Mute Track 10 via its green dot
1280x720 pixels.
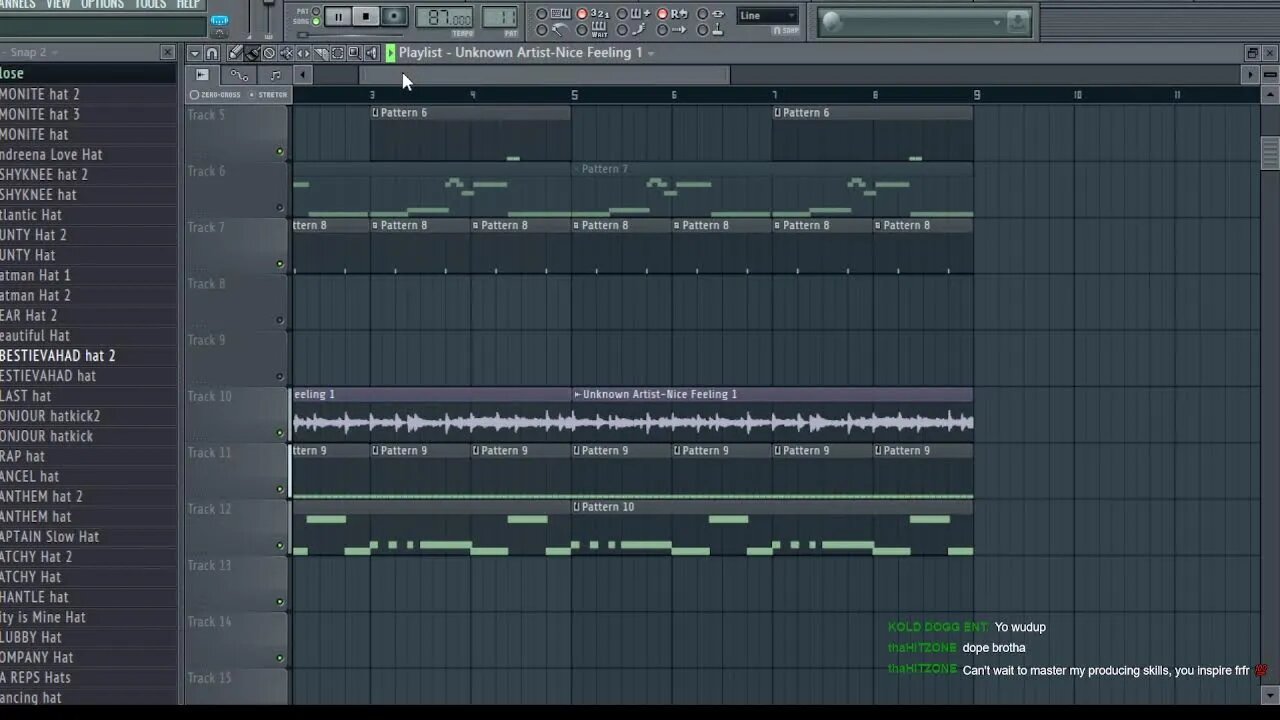point(280,433)
